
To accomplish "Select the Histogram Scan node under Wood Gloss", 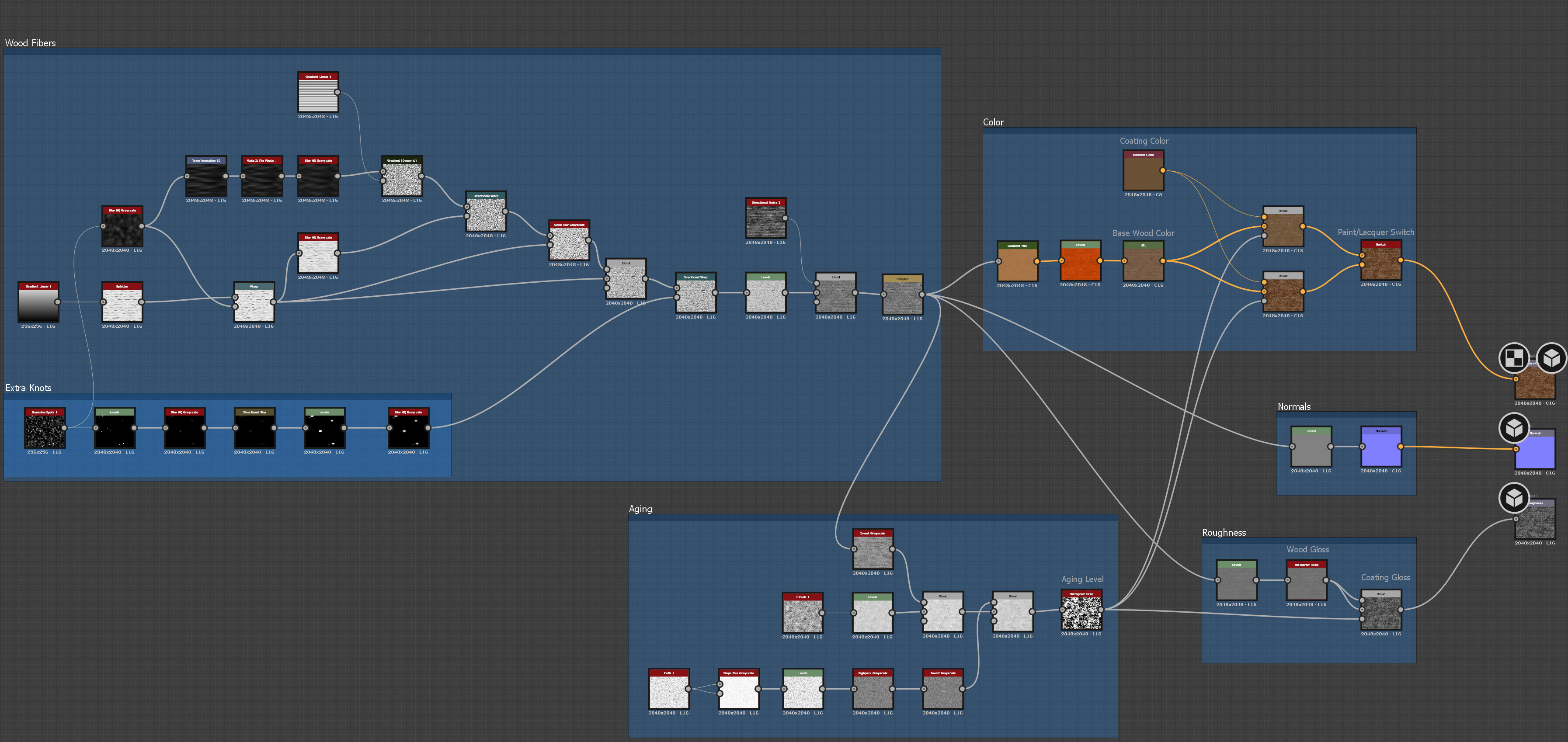I will tap(1306, 580).
